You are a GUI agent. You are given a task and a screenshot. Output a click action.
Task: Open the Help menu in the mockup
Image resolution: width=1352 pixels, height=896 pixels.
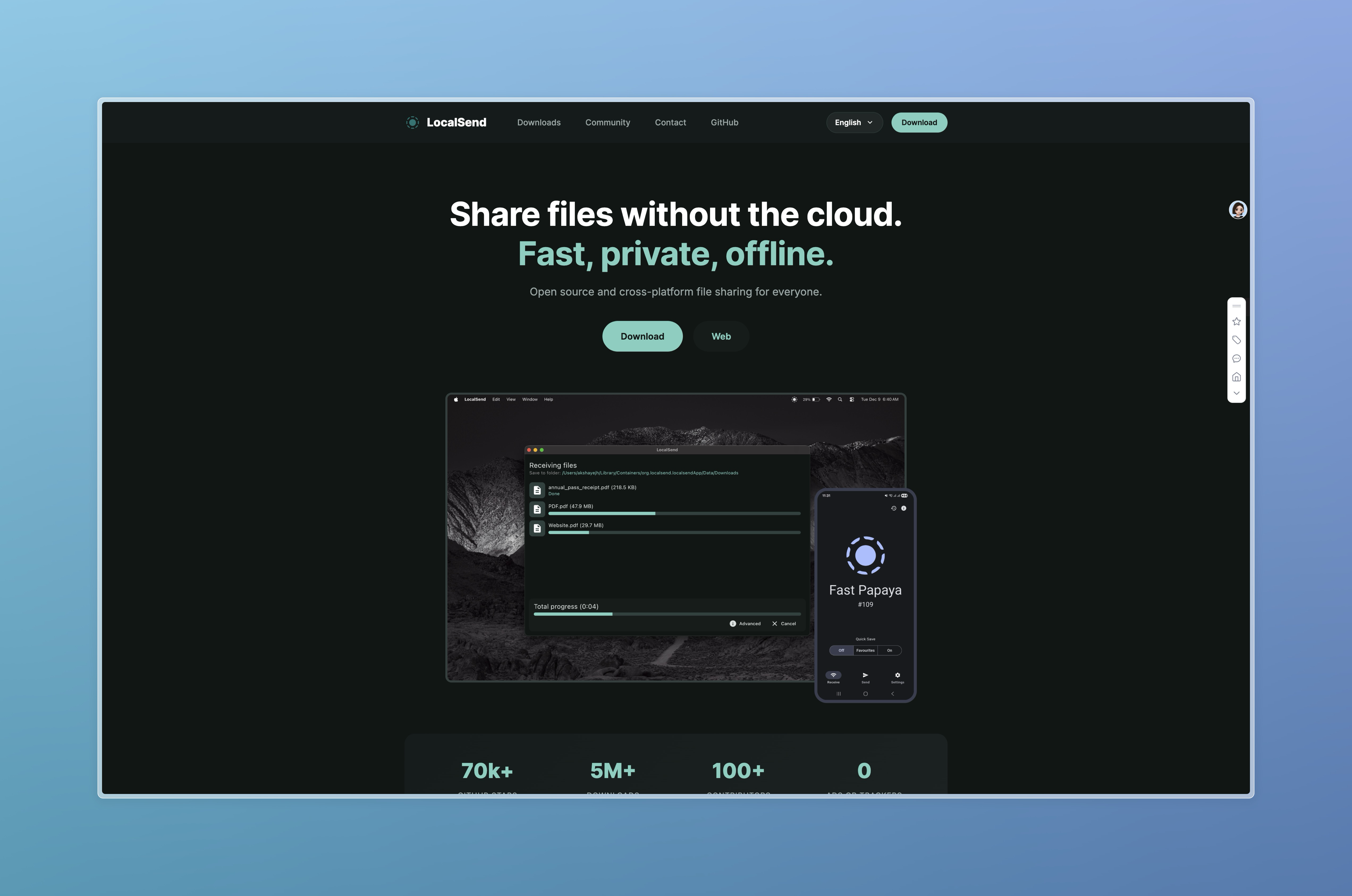[x=548, y=399]
